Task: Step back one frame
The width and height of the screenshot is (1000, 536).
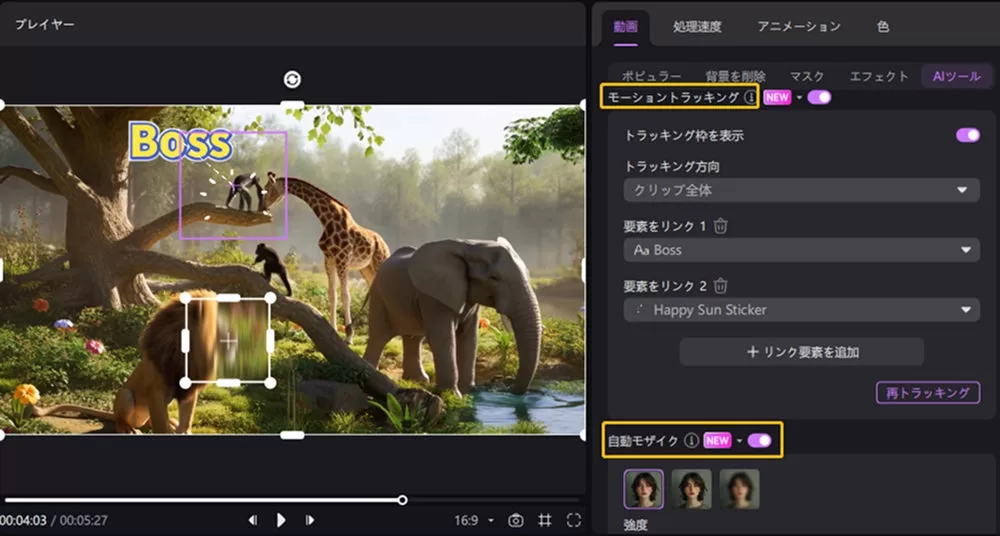Action: tap(253, 520)
